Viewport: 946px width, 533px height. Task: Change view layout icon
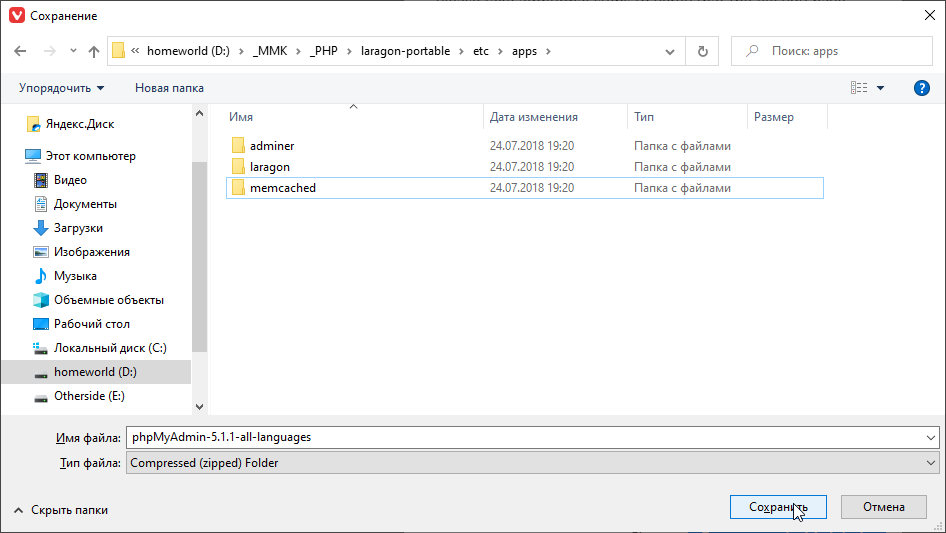(x=859, y=88)
